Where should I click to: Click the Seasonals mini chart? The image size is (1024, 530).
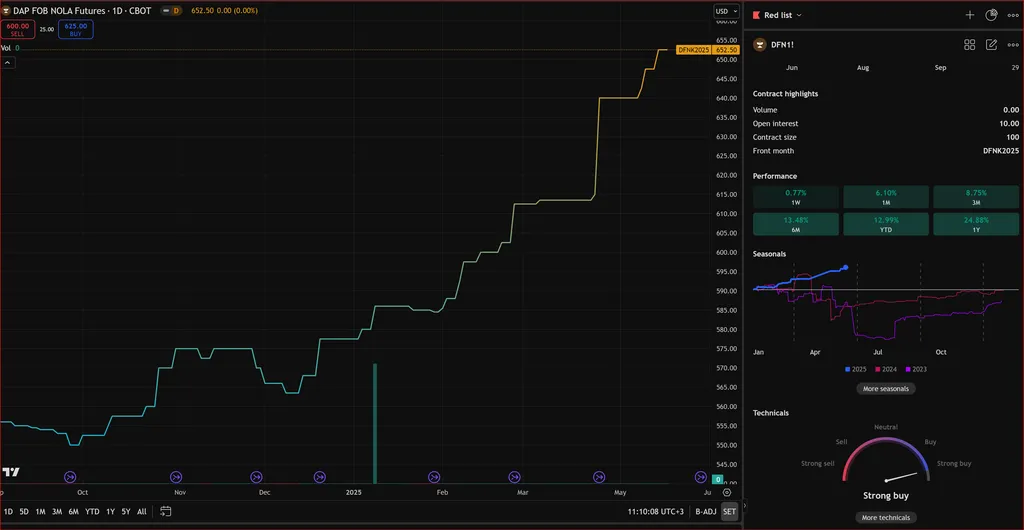pyautogui.click(x=886, y=302)
